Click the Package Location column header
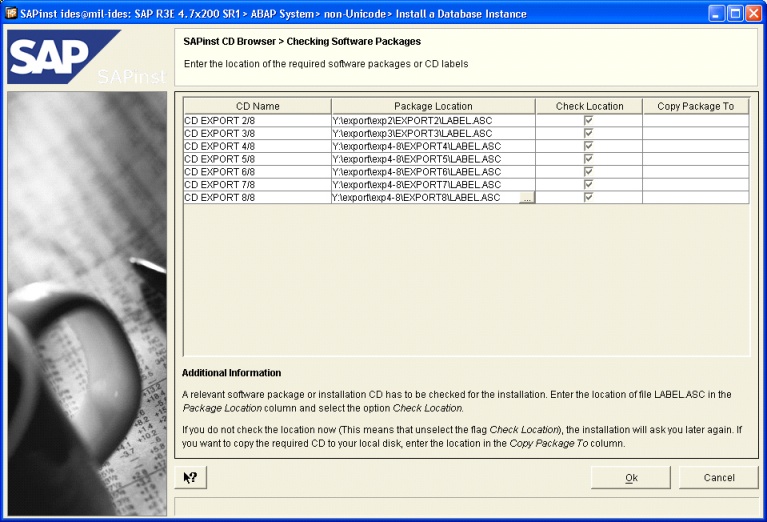This screenshot has width=767, height=522. pos(433,106)
